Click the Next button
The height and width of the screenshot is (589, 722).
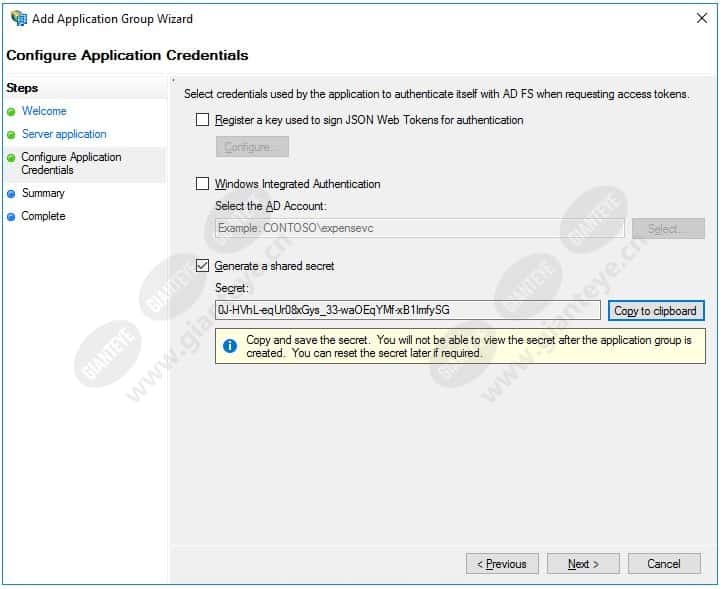583,564
